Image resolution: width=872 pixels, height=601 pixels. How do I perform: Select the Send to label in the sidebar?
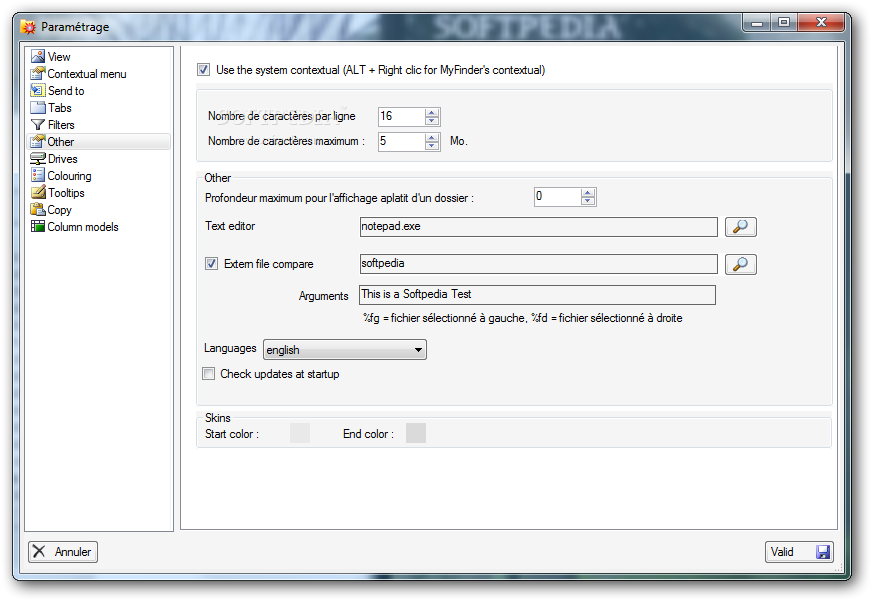point(66,91)
